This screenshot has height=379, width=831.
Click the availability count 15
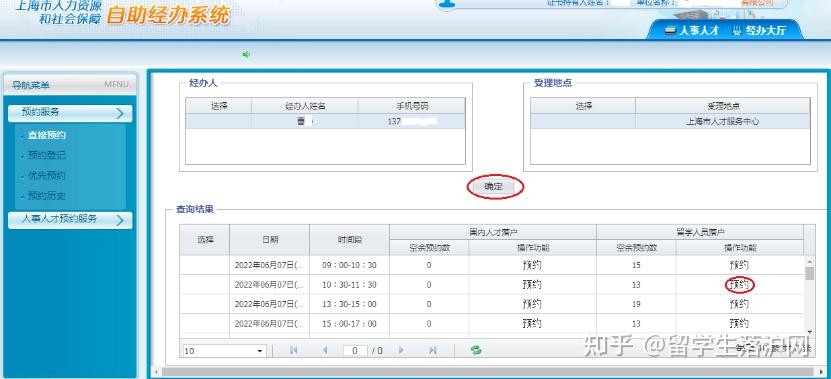636,265
